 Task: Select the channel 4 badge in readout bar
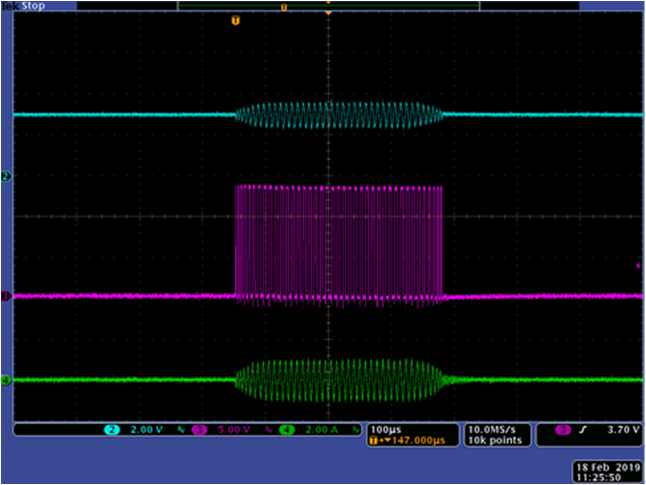point(285,430)
